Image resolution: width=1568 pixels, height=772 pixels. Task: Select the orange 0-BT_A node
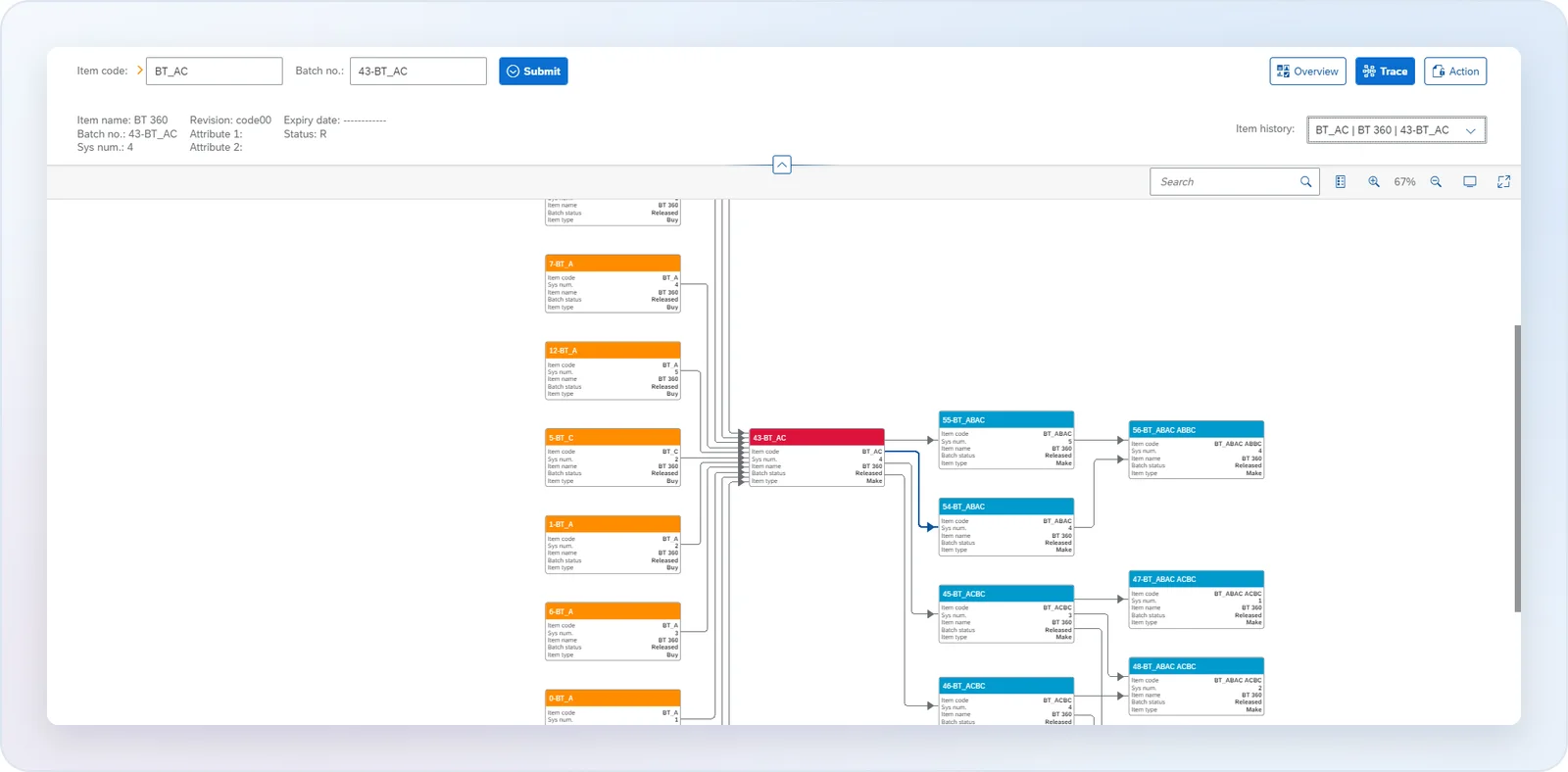pyautogui.click(x=612, y=707)
